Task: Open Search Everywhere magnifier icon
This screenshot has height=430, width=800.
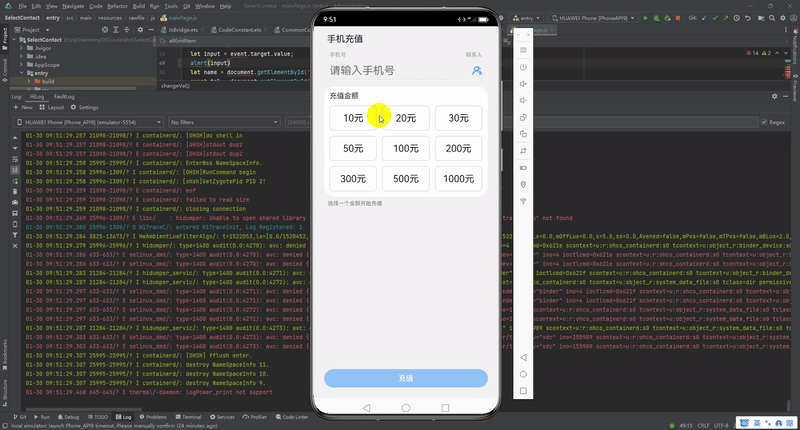Action: (772, 18)
